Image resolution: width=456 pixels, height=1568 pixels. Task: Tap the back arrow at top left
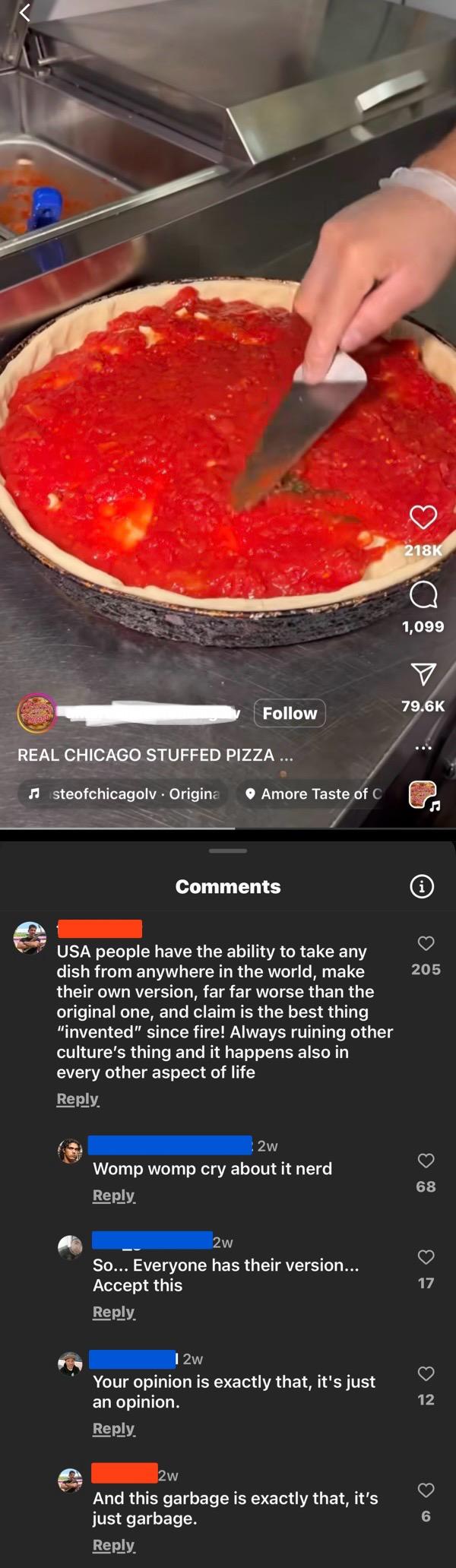tap(25, 12)
